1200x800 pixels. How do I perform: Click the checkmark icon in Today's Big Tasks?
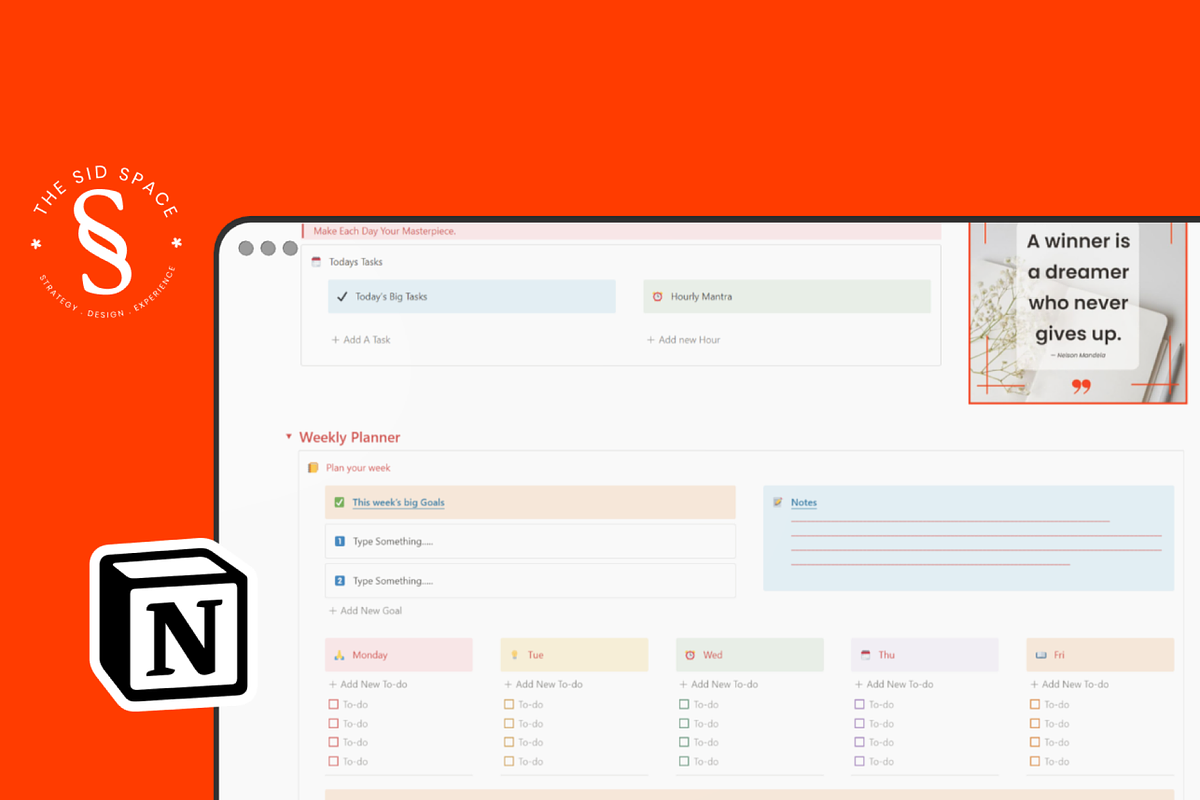(342, 297)
